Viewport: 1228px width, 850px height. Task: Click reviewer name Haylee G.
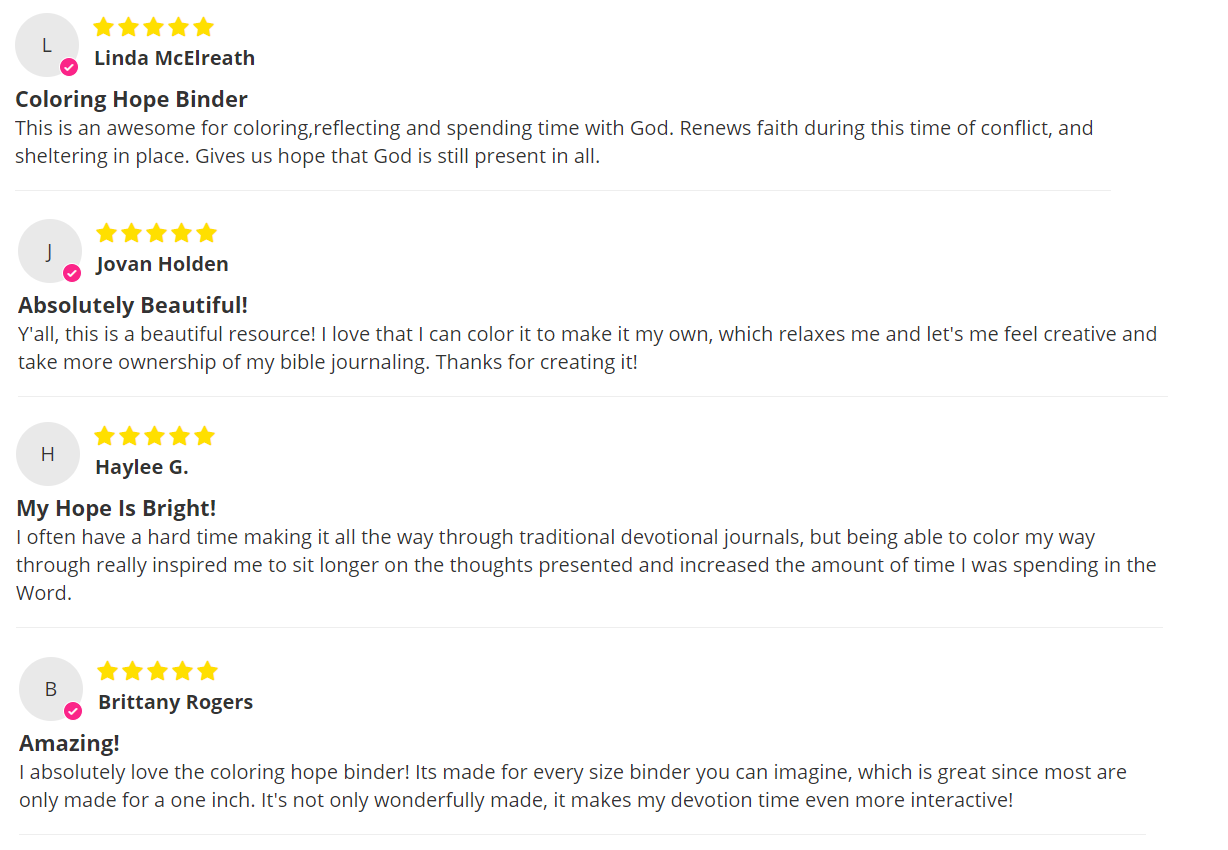[141, 467]
